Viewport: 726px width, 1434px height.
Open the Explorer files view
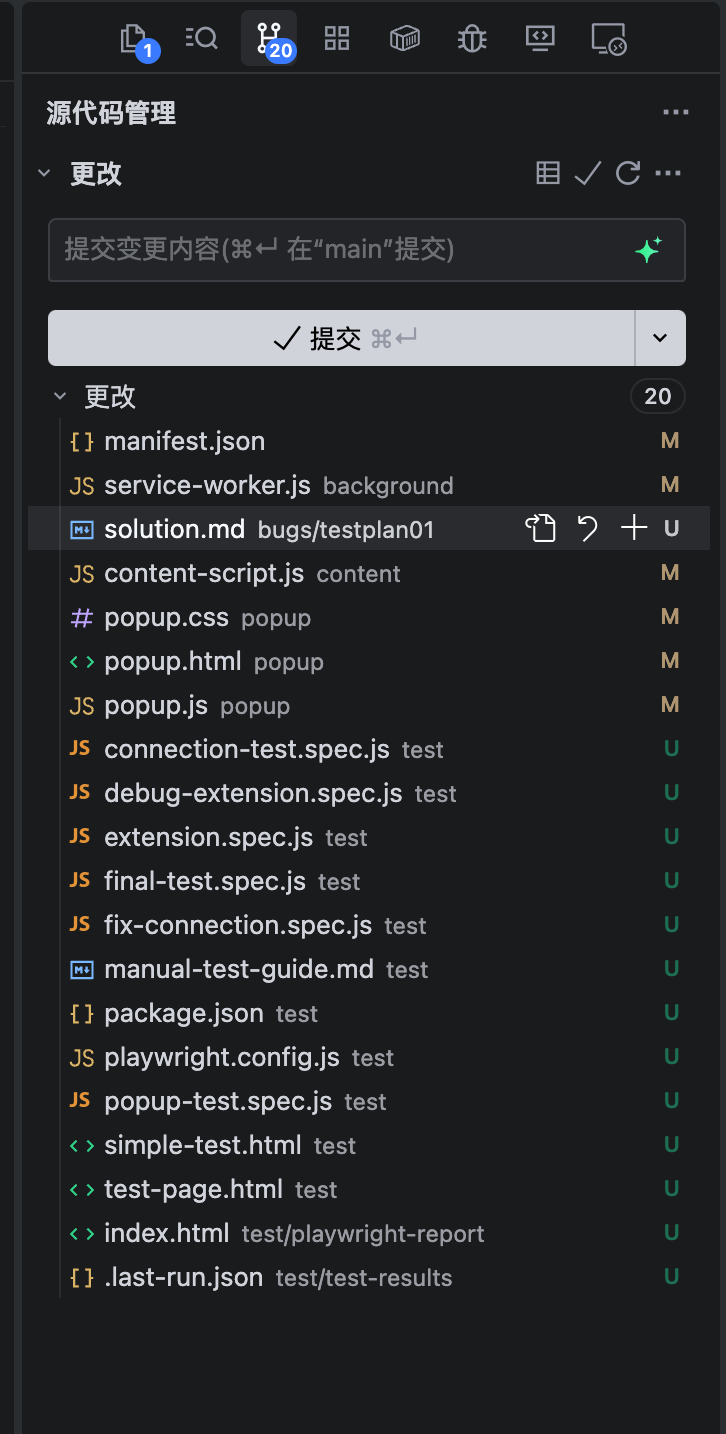coord(135,39)
